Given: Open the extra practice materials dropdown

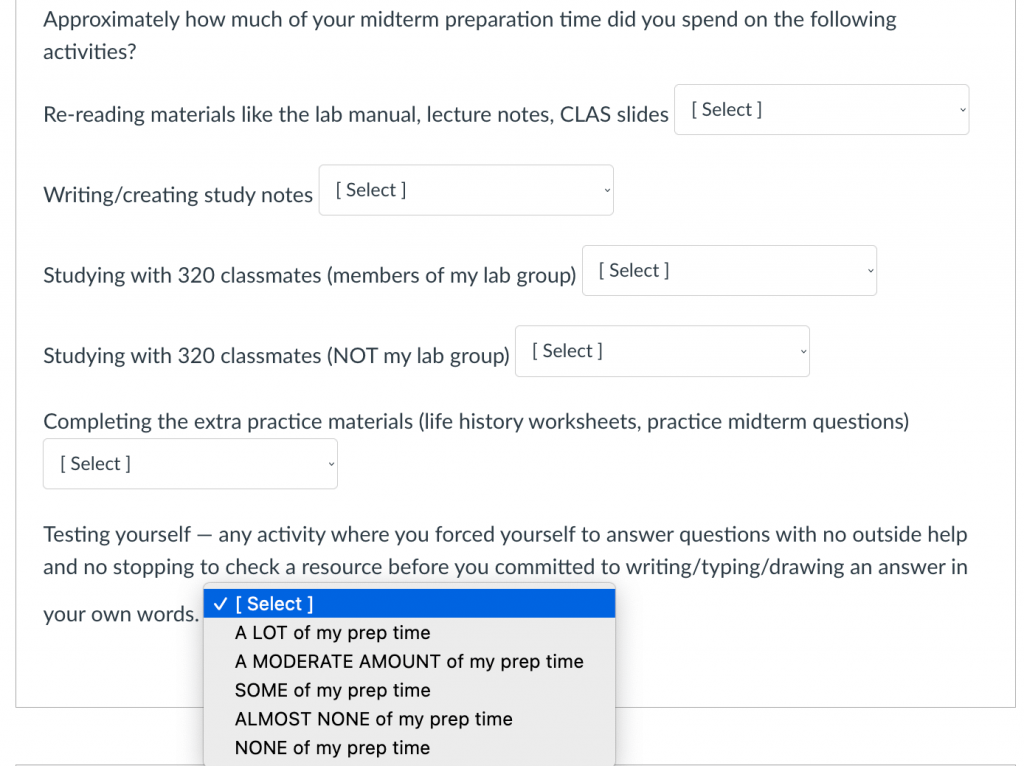Looking at the screenshot, I should click(x=190, y=464).
